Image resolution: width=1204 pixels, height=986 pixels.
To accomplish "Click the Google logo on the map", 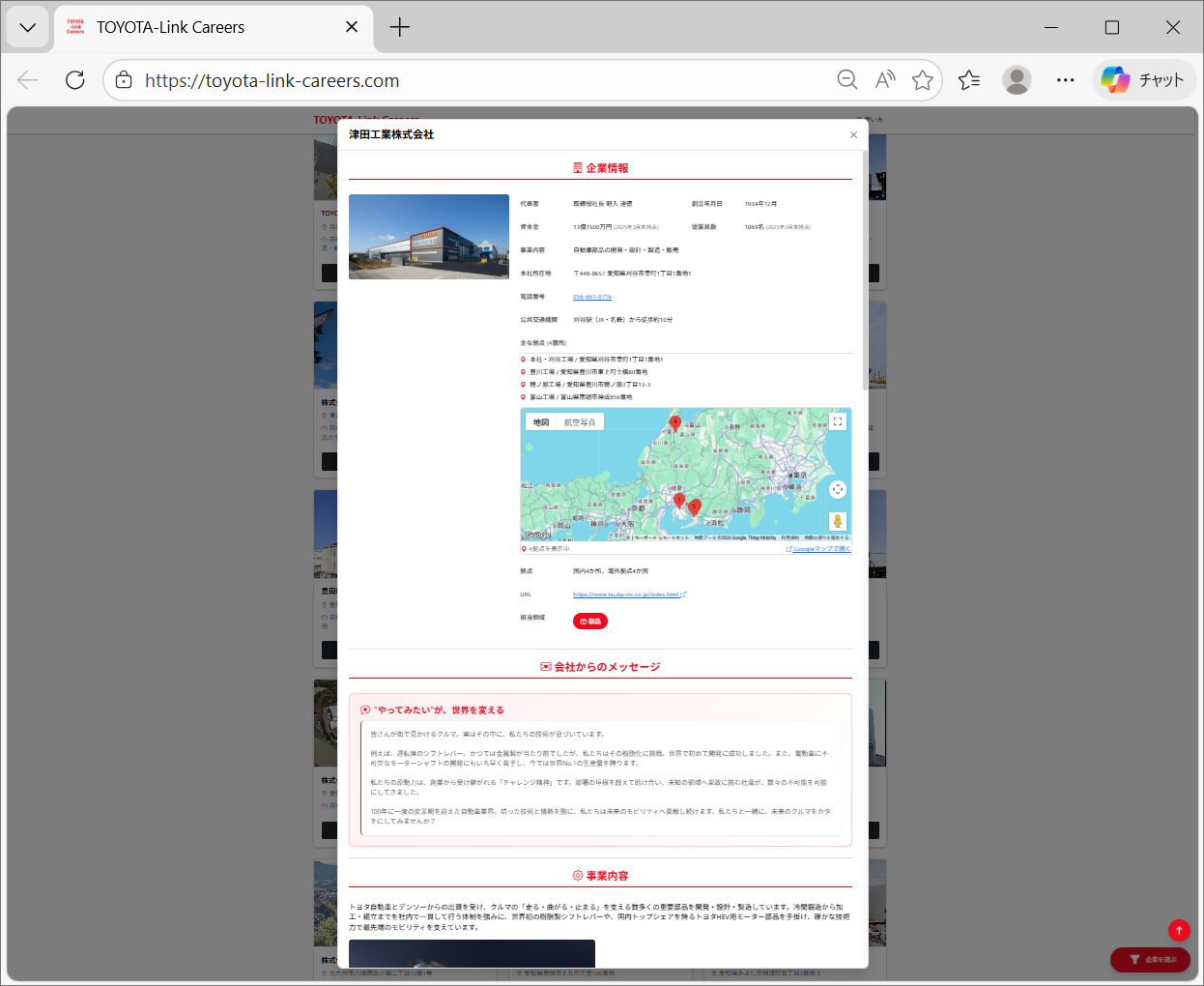I will click(x=537, y=535).
